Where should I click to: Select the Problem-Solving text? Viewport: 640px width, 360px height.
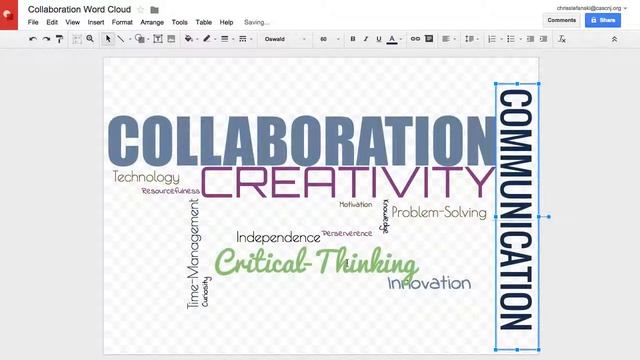(x=439, y=213)
